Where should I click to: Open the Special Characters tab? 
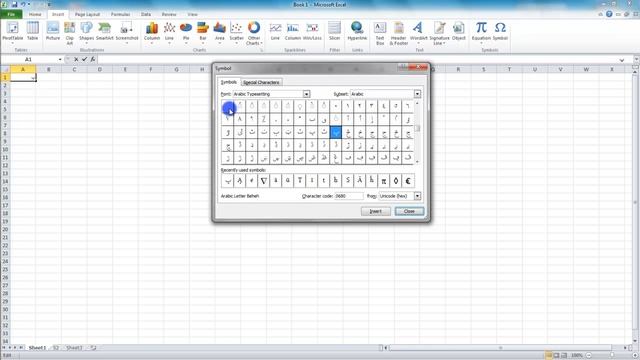click(261, 82)
